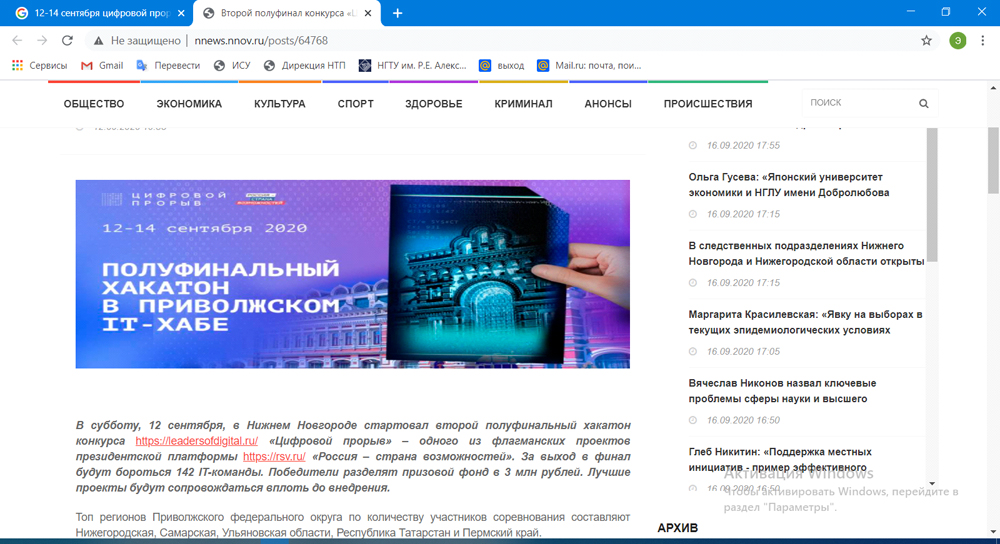Open the НГТУ им. Р.Е. Алекс... bookmark
The height and width of the screenshot is (544, 1000).
tap(413, 65)
